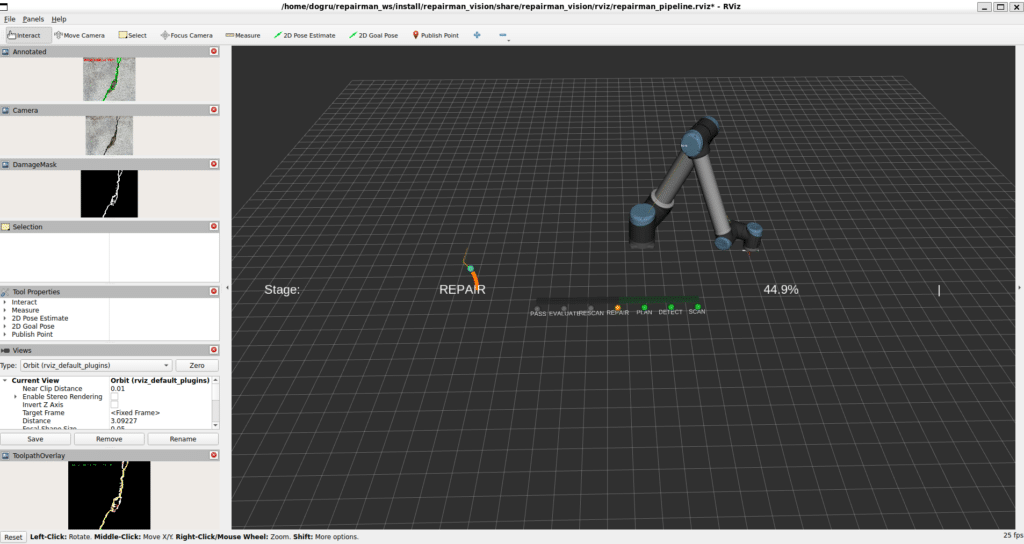Start the 2D Pose Estimate tool
Image resolution: width=1024 pixels, height=544 pixels.
[x=305, y=35]
